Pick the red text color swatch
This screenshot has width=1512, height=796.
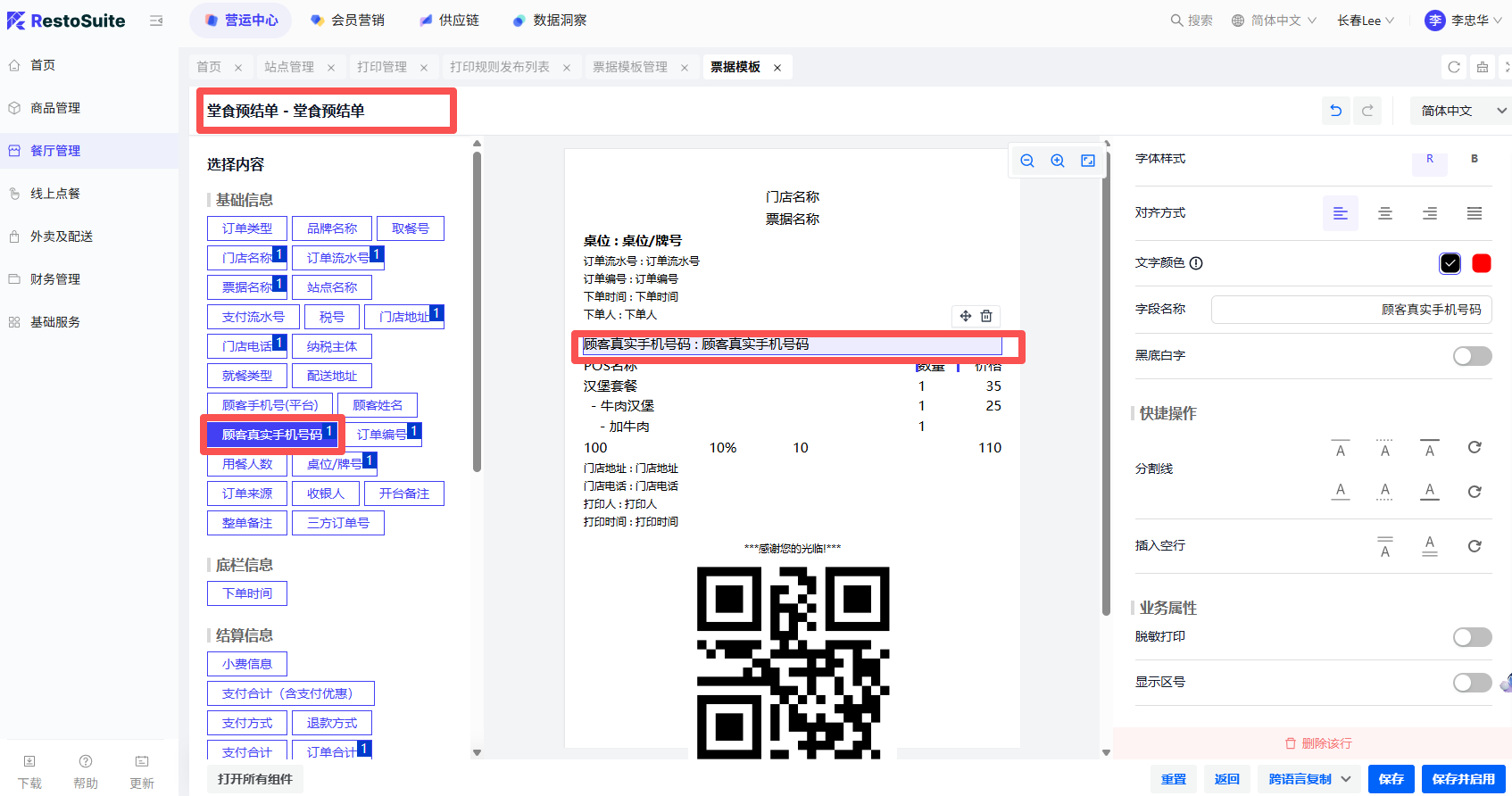point(1482,263)
